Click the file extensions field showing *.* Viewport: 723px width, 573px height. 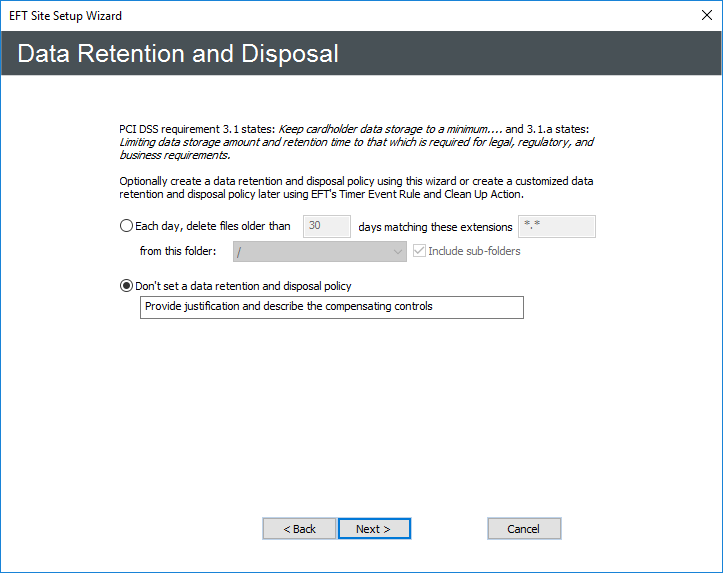tap(557, 226)
